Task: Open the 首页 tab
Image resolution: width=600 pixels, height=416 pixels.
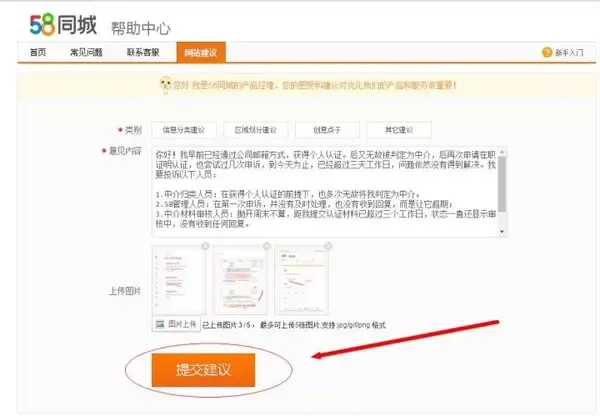Action: click(x=38, y=52)
